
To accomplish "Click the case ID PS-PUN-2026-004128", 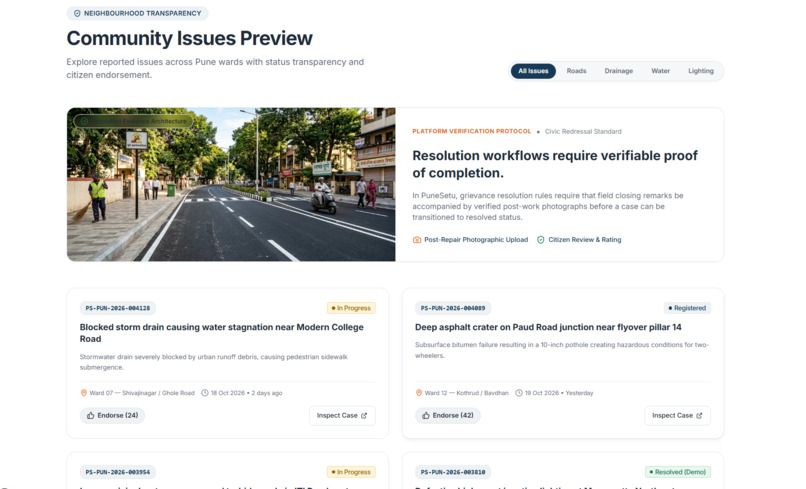I will pyautogui.click(x=118, y=308).
